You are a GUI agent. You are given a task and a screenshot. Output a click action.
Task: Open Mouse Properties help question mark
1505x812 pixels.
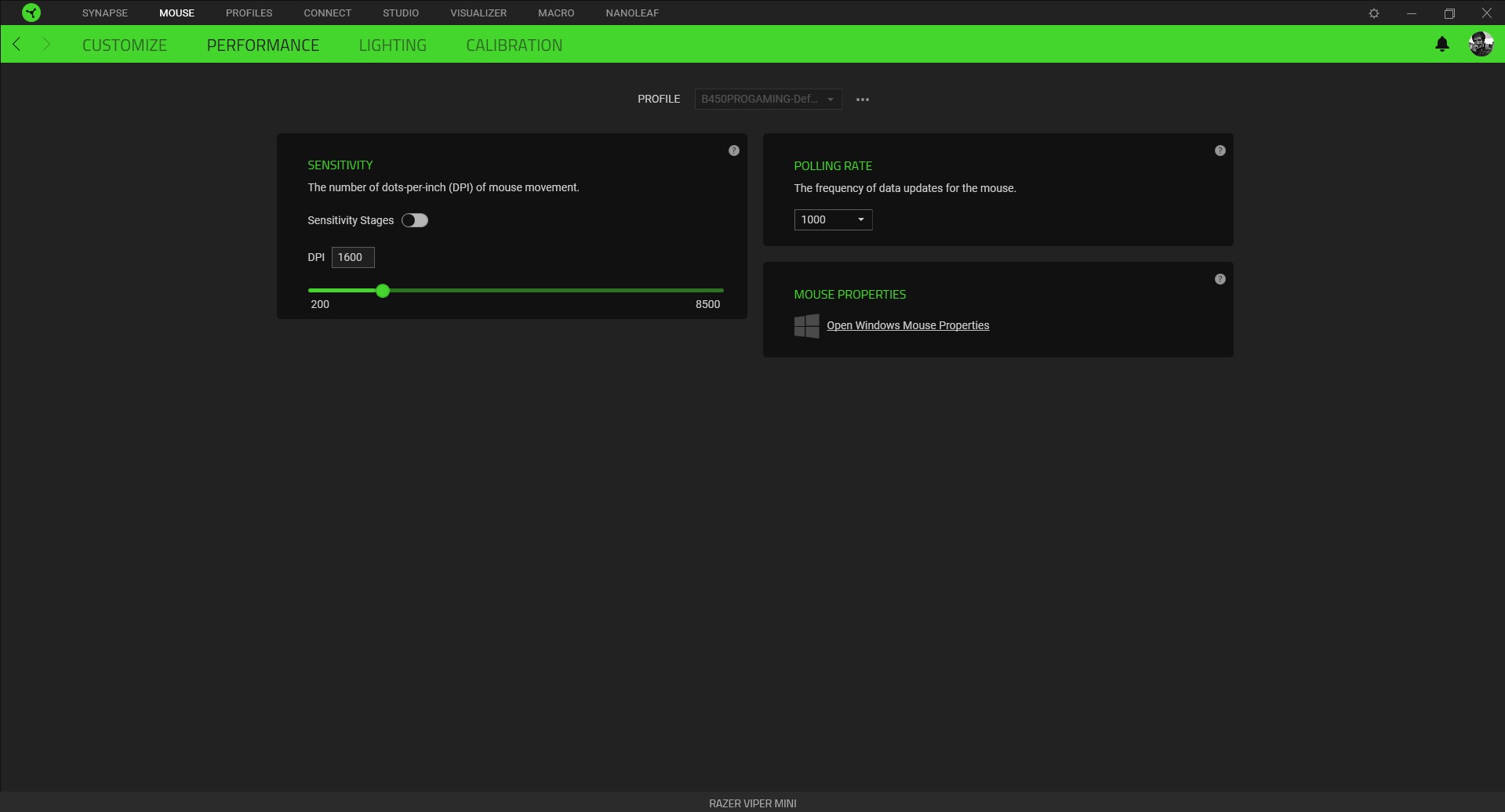(x=1220, y=279)
